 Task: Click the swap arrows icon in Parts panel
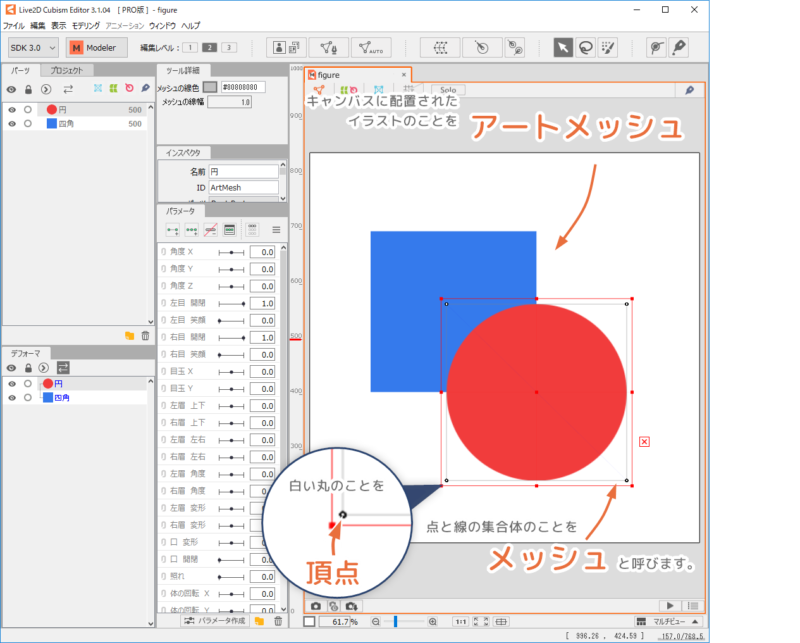coord(68,89)
